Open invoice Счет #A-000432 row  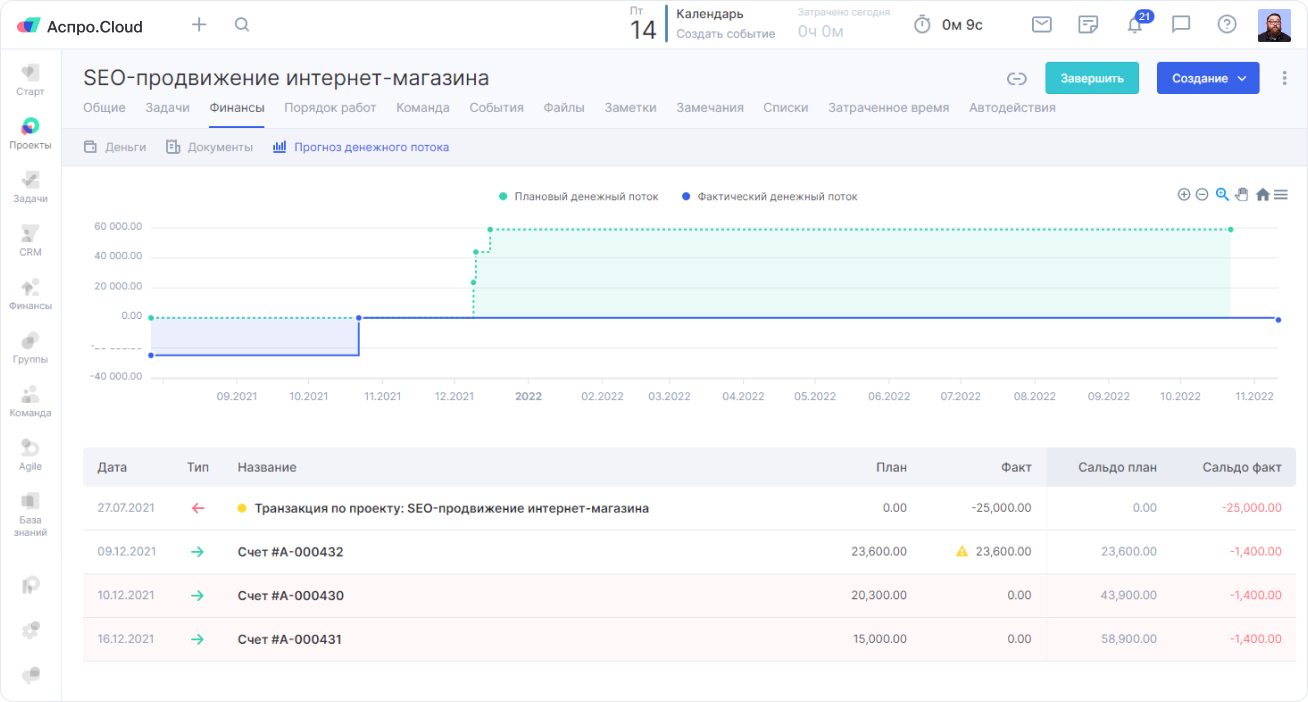pyautogui.click(x=291, y=552)
